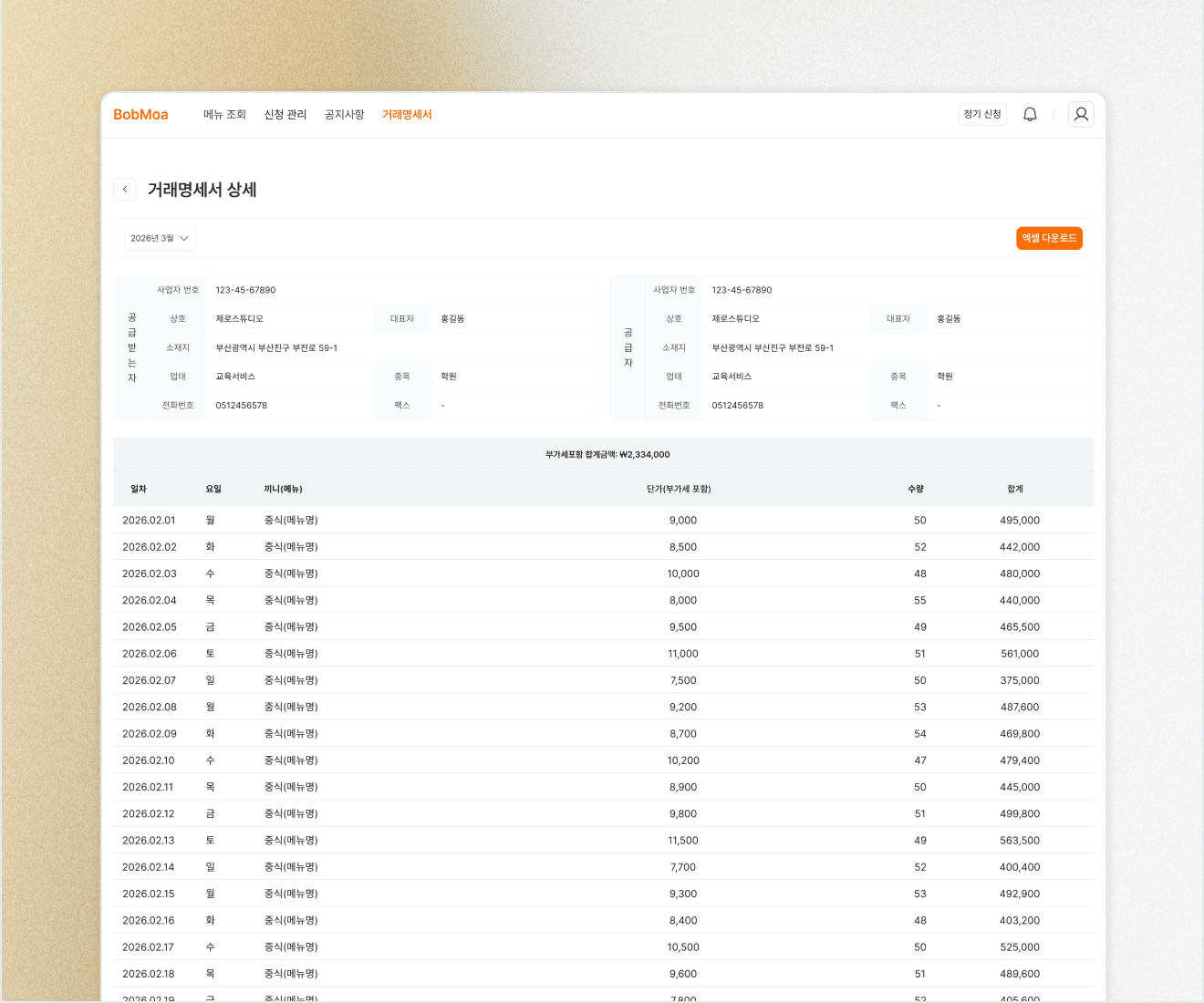Select the 2026.02.10 date cell
This screenshot has width=1204, height=1003.
coord(149,760)
